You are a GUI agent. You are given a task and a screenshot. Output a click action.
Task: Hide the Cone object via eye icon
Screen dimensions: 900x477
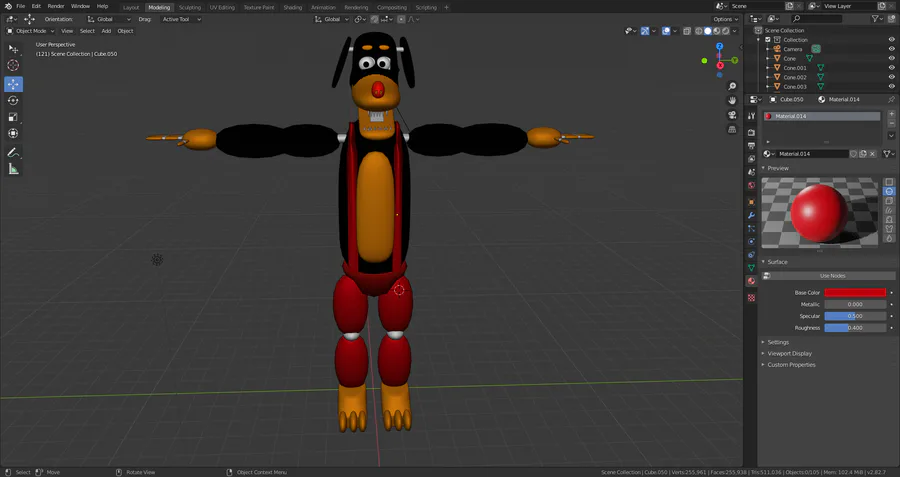891,58
